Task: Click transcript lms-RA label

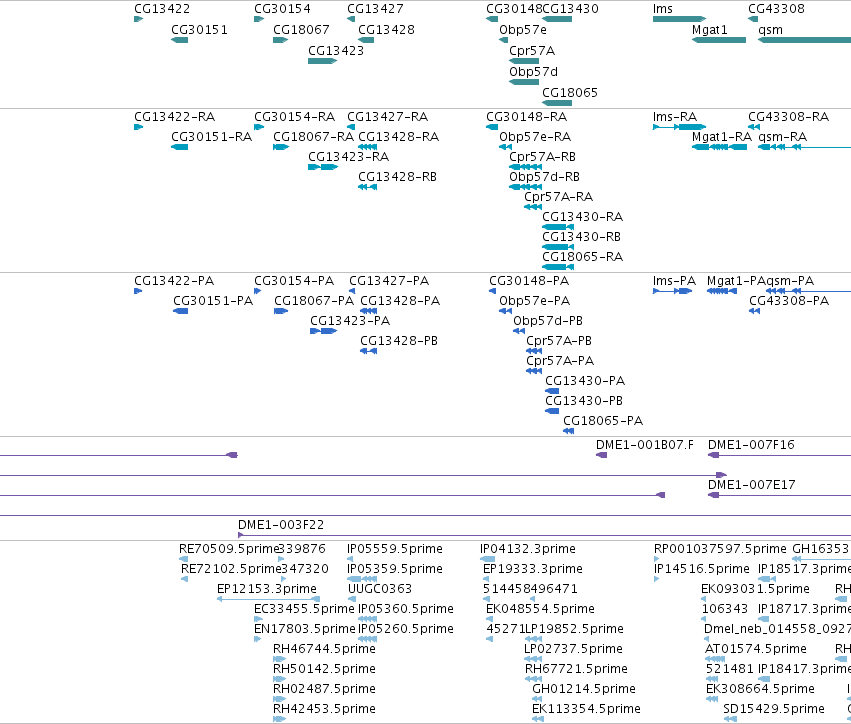Action: click(x=675, y=117)
